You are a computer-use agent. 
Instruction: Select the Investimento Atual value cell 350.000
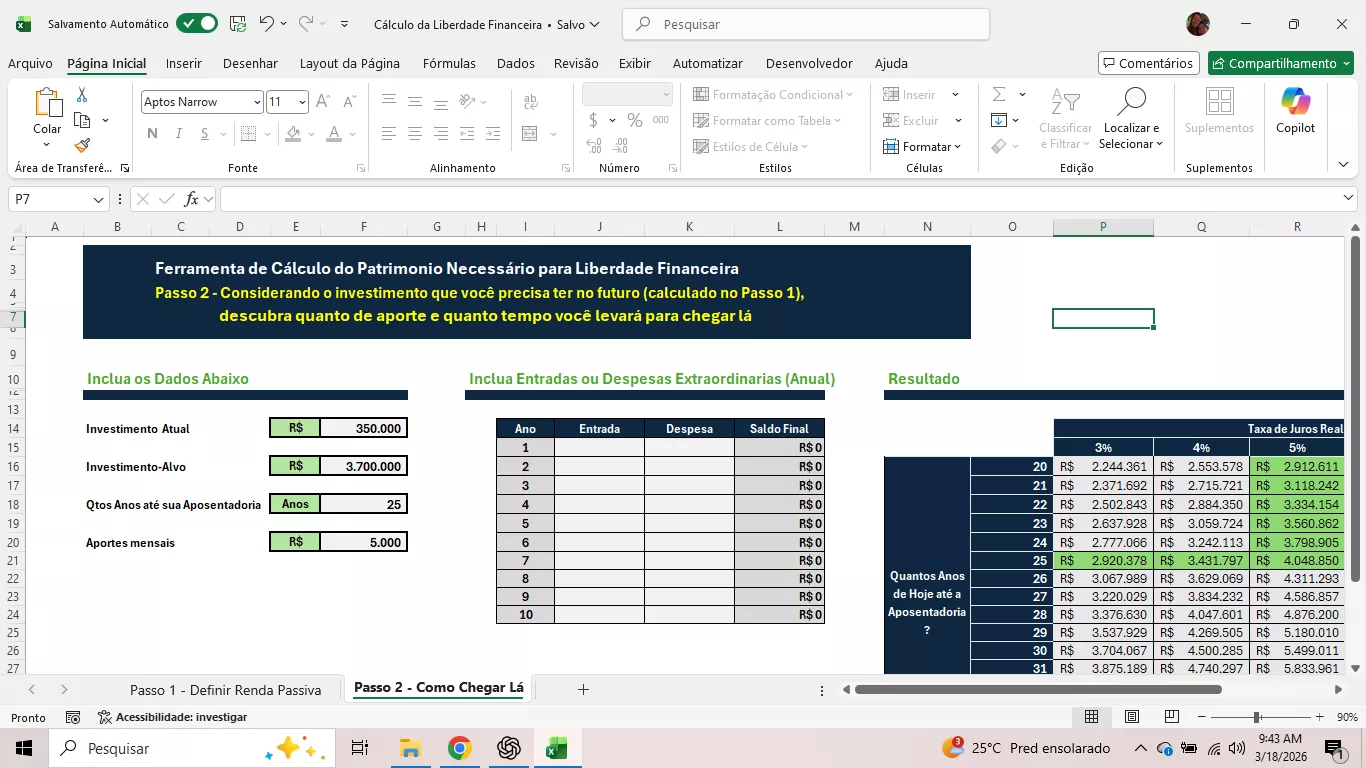coord(363,428)
